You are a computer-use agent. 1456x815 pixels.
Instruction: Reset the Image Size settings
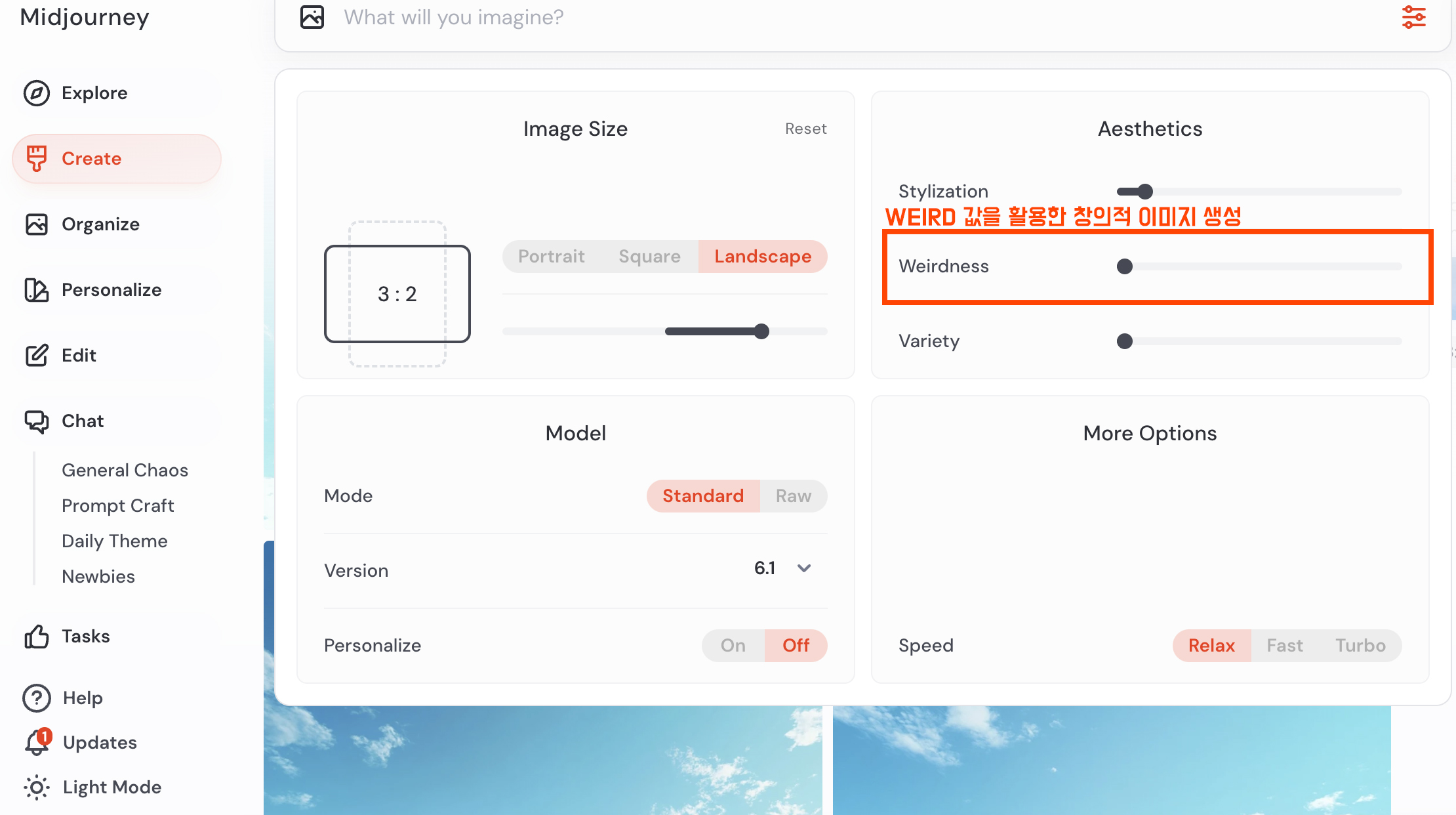(x=805, y=129)
